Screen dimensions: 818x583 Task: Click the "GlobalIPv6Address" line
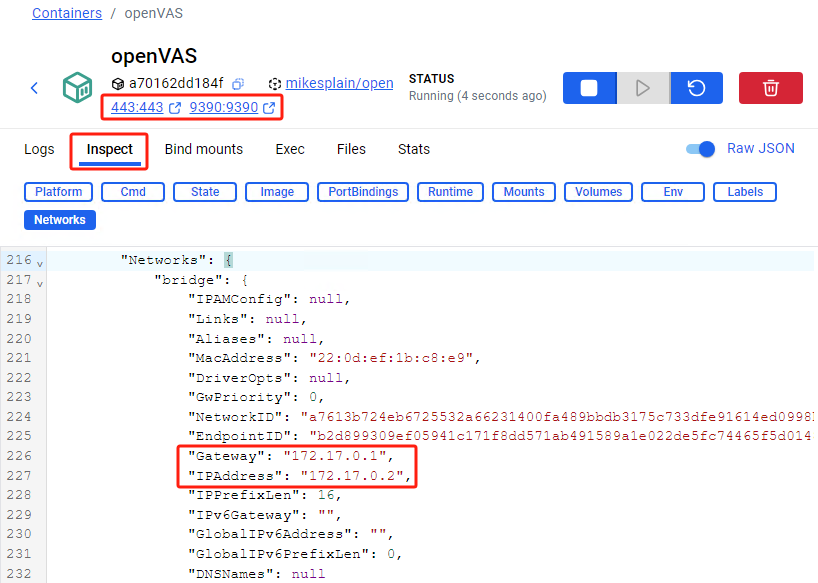click(291, 534)
